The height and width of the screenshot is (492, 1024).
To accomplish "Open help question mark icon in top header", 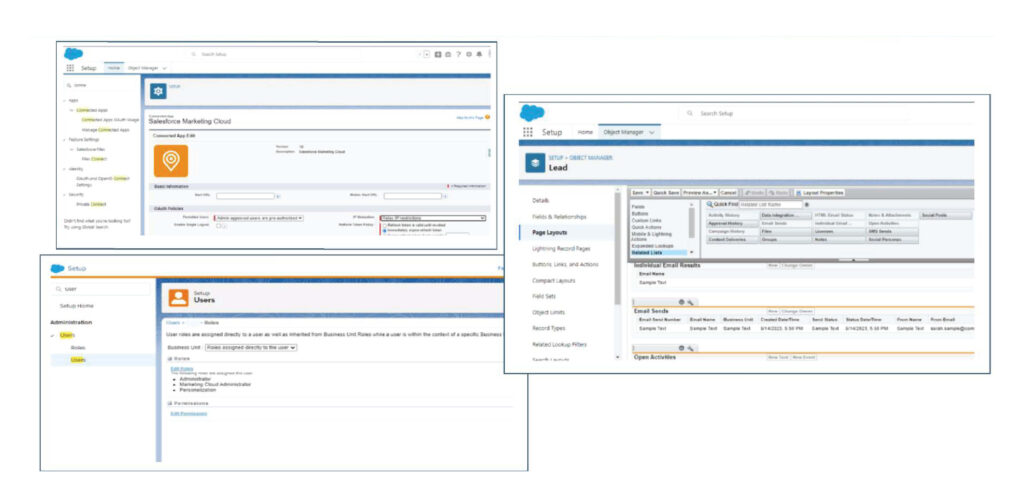I will click(x=458, y=54).
